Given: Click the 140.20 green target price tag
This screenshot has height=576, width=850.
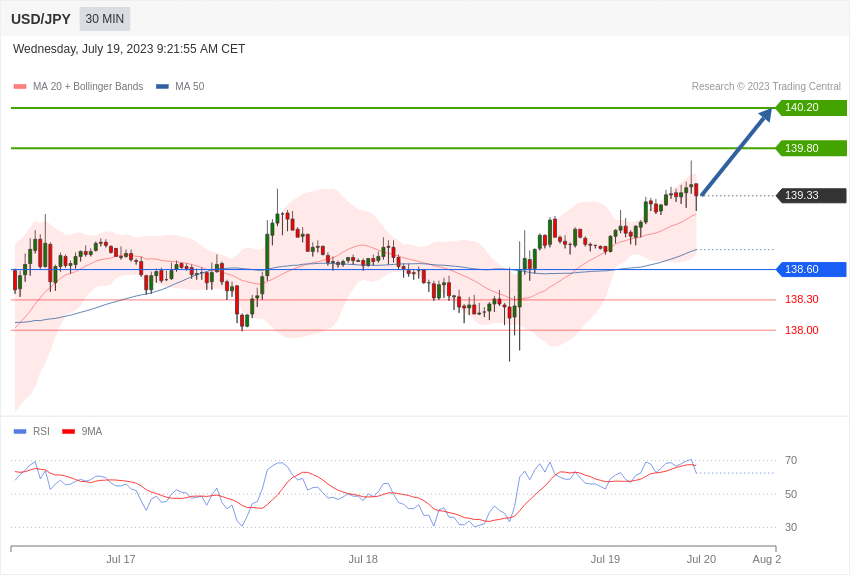Looking at the screenshot, I should (x=811, y=107).
